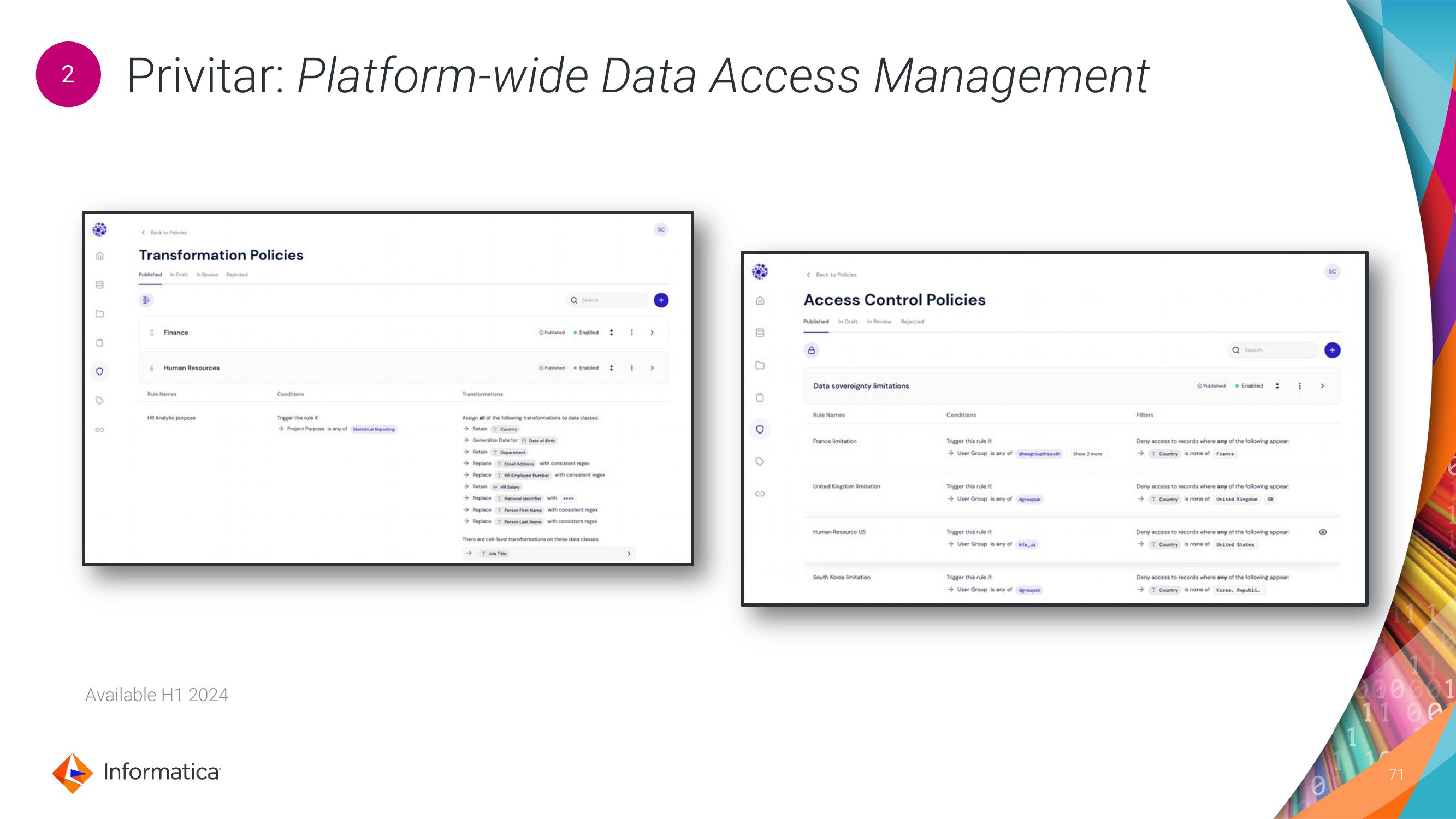Click collapse arrows on Finance policy row
The width and height of the screenshot is (1456, 819).
point(611,333)
